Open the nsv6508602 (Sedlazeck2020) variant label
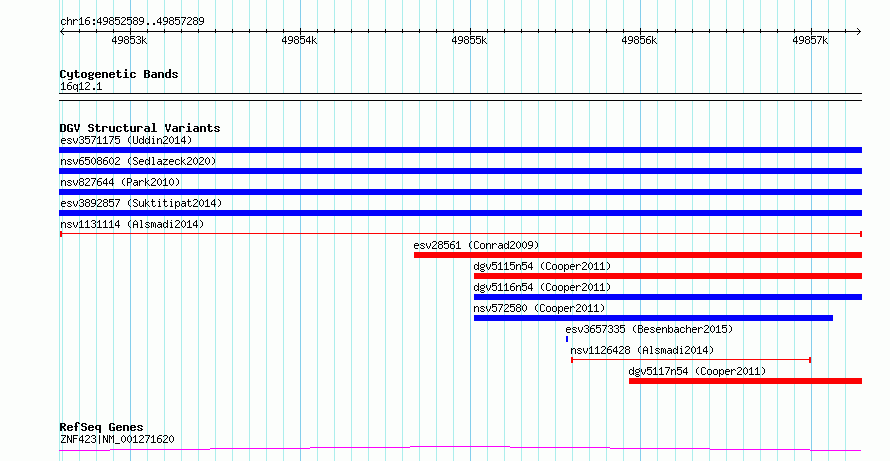 click(x=138, y=161)
